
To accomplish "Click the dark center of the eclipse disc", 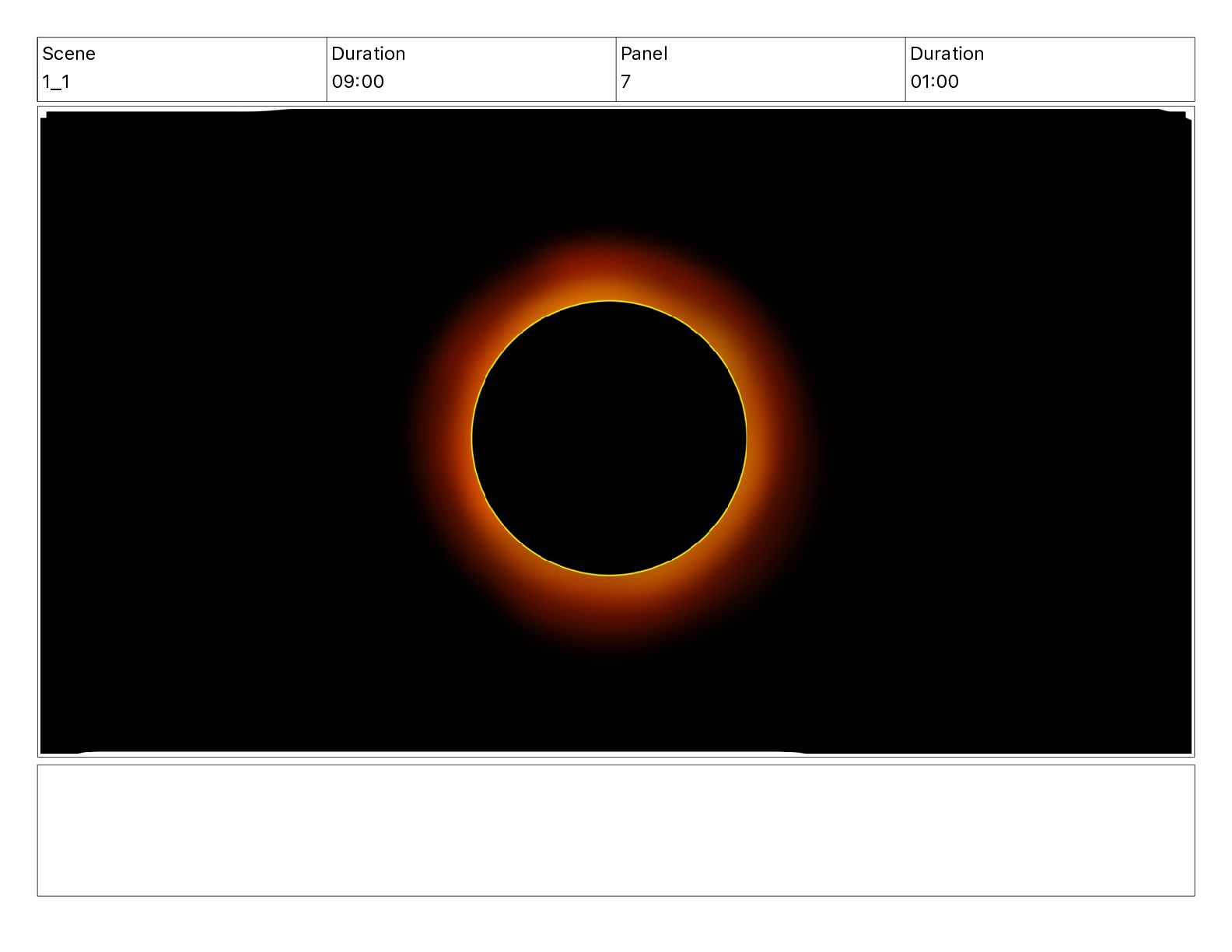I will [x=609, y=438].
